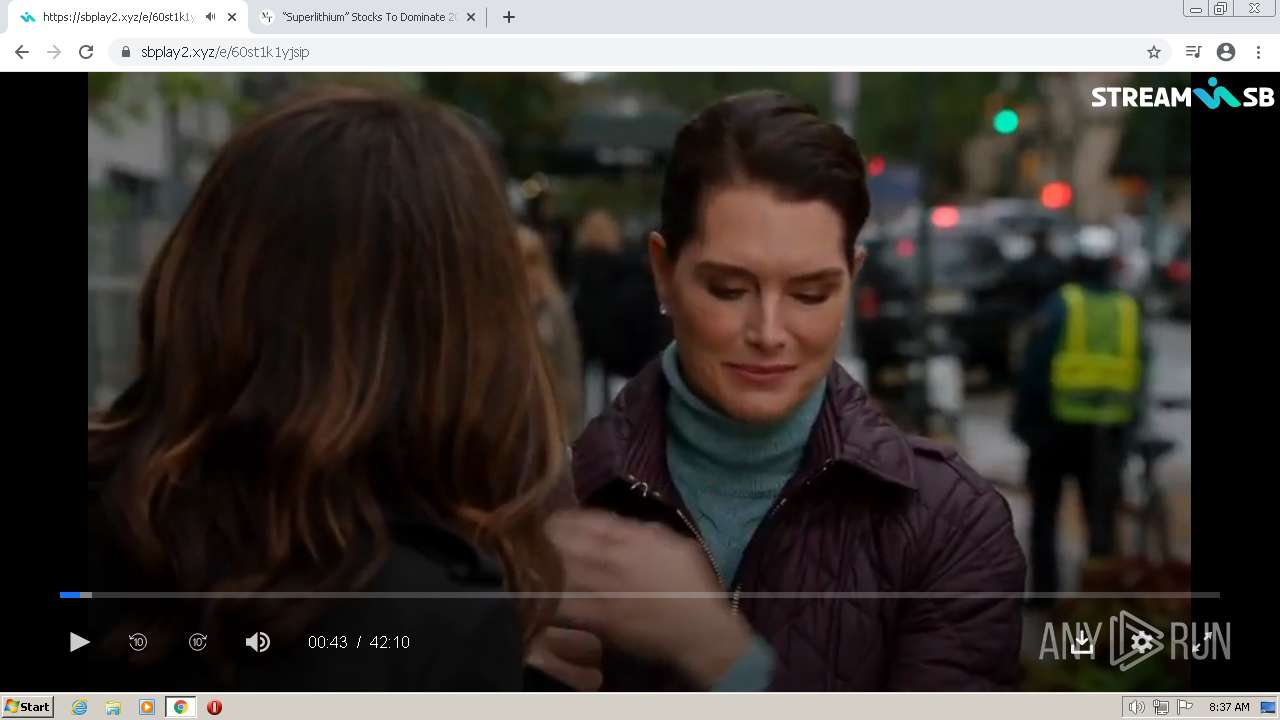Minimize the Chrome window
Image resolution: width=1280 pixels, height=720 pixels.
tap(1195, 9)
